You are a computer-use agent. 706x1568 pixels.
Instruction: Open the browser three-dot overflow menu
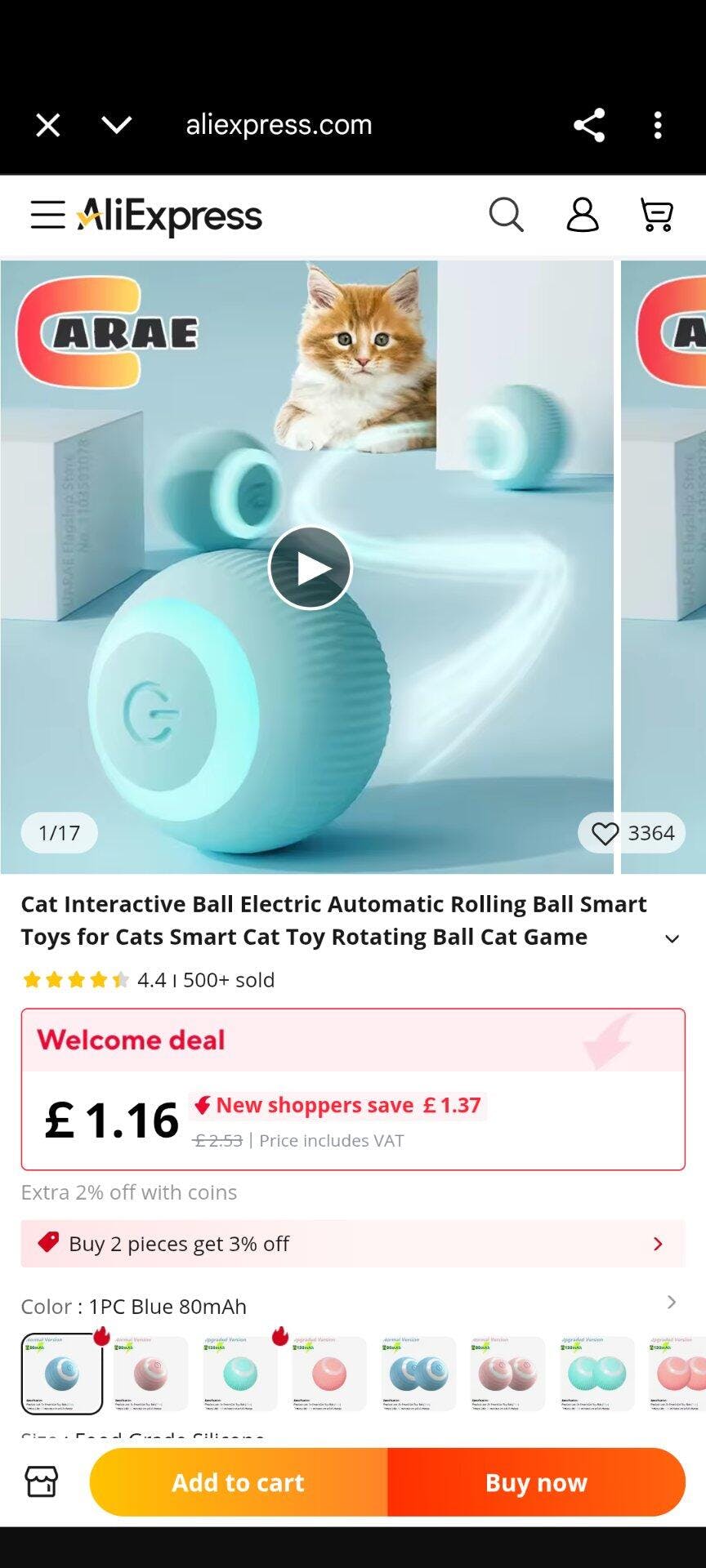[658, 125]
